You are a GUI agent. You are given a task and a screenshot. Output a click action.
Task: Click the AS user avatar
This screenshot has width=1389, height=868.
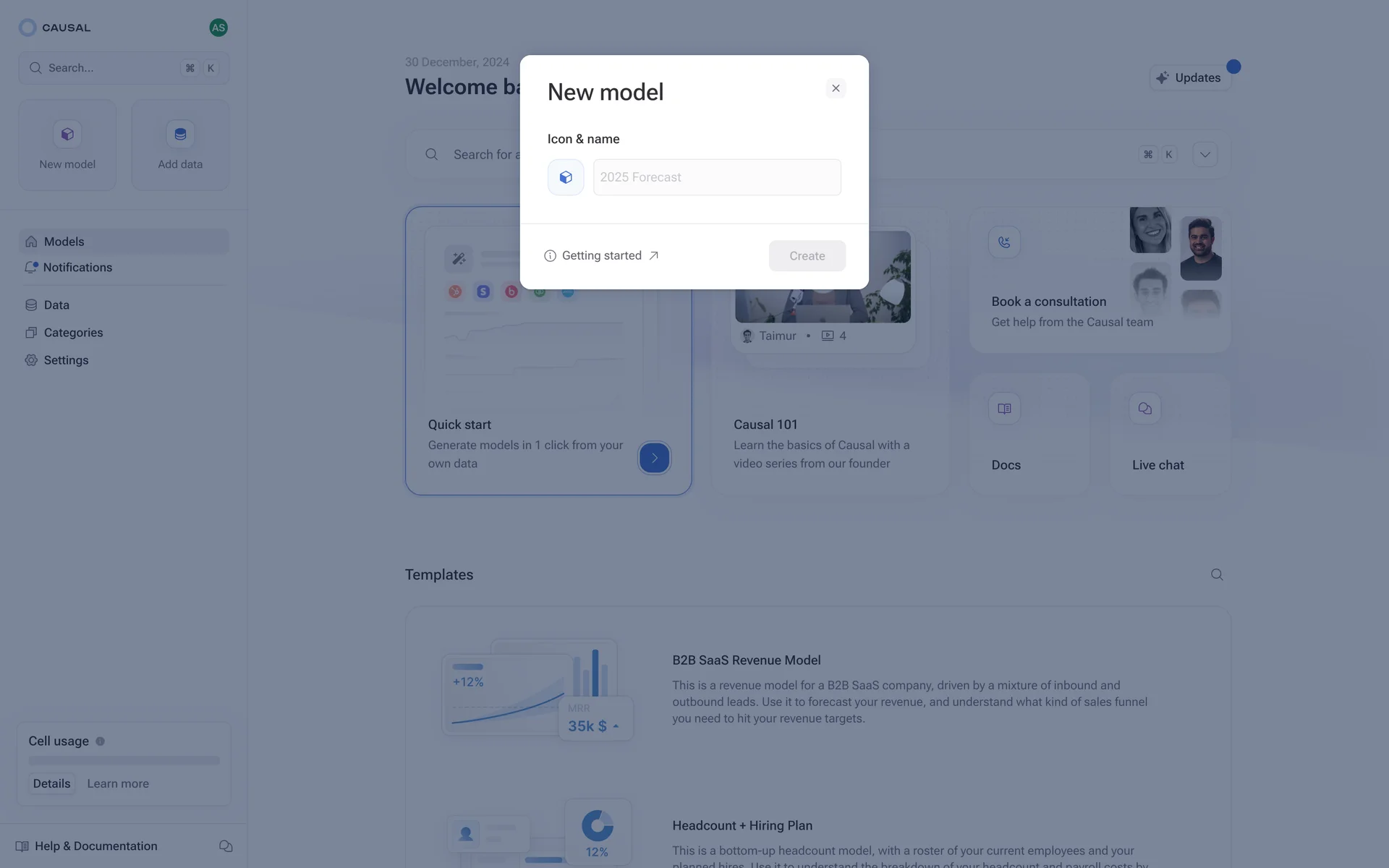pyautogui.click(x=218, y=27)
